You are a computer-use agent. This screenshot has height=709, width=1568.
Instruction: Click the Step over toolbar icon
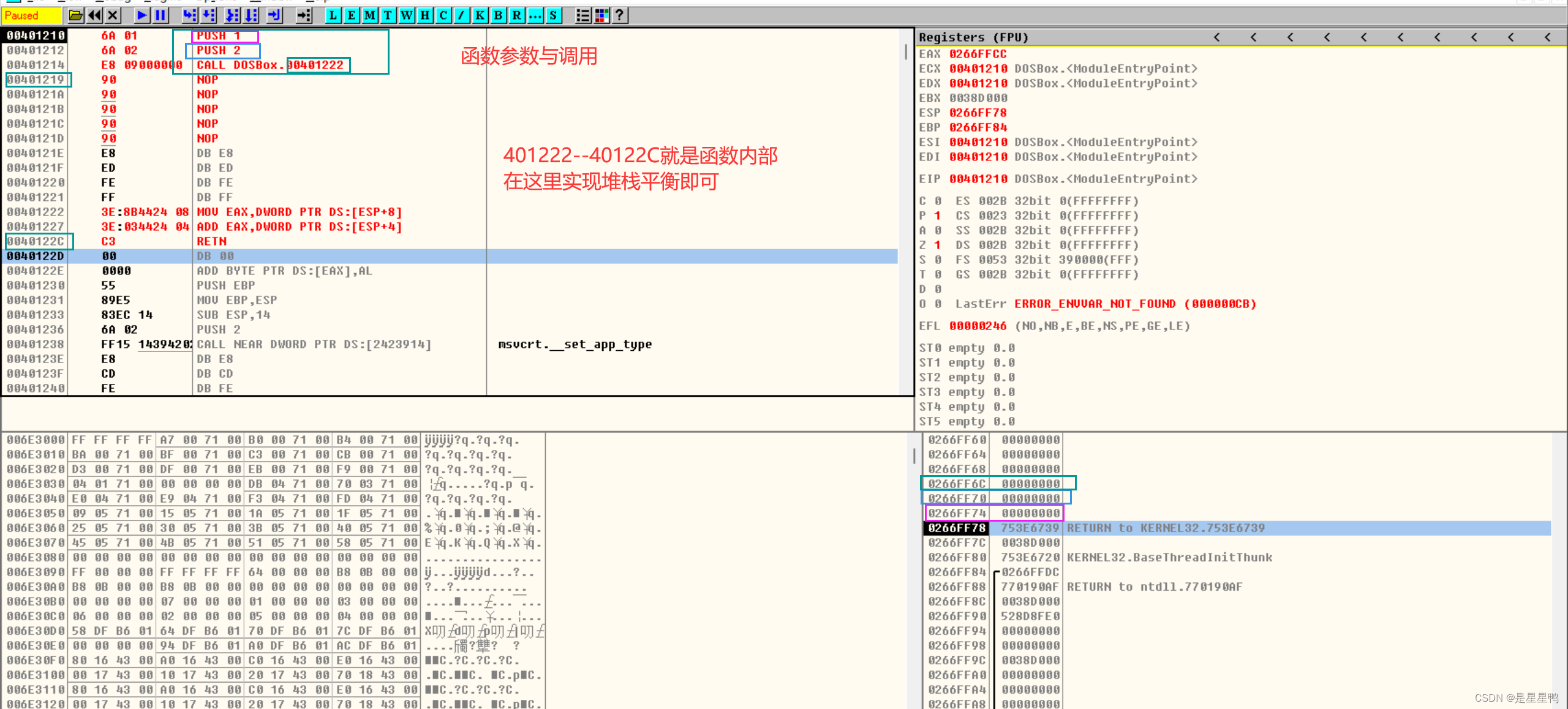tap(209, 15)
